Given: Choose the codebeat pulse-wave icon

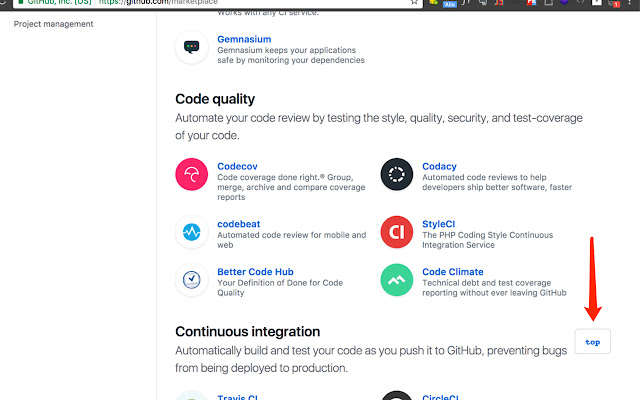Looking at the screenshot, I should (191, 232).
